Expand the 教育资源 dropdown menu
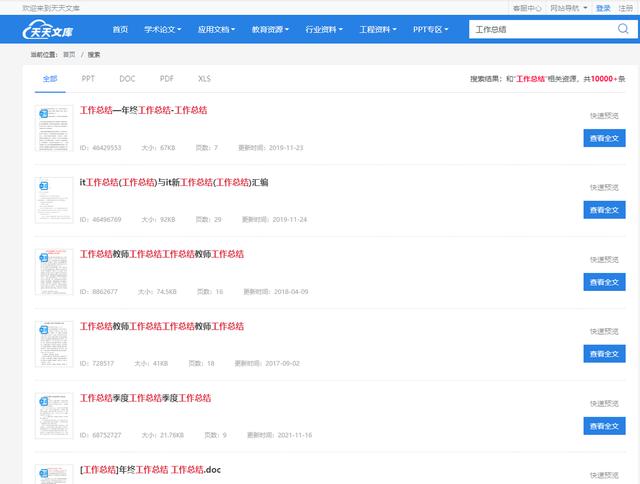 (x=270, y=29)
